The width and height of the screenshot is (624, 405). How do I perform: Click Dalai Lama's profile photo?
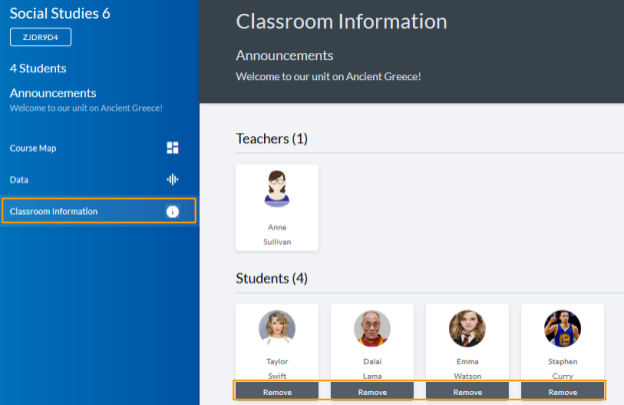point(372,328)
